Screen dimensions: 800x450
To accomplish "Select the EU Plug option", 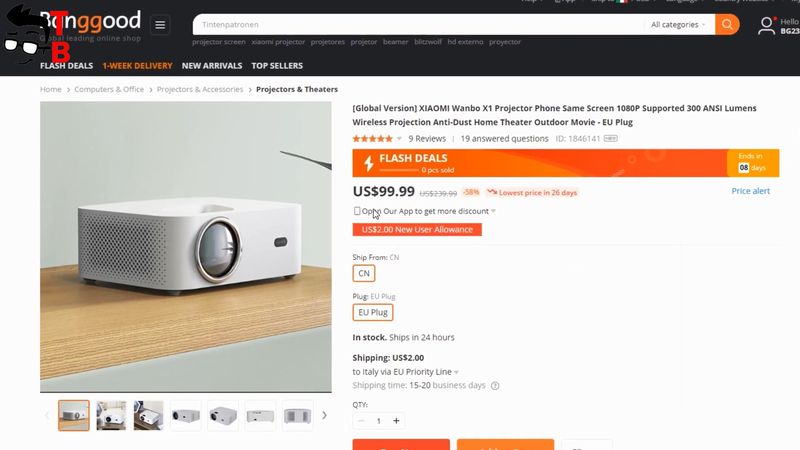I will pos(372,312).
